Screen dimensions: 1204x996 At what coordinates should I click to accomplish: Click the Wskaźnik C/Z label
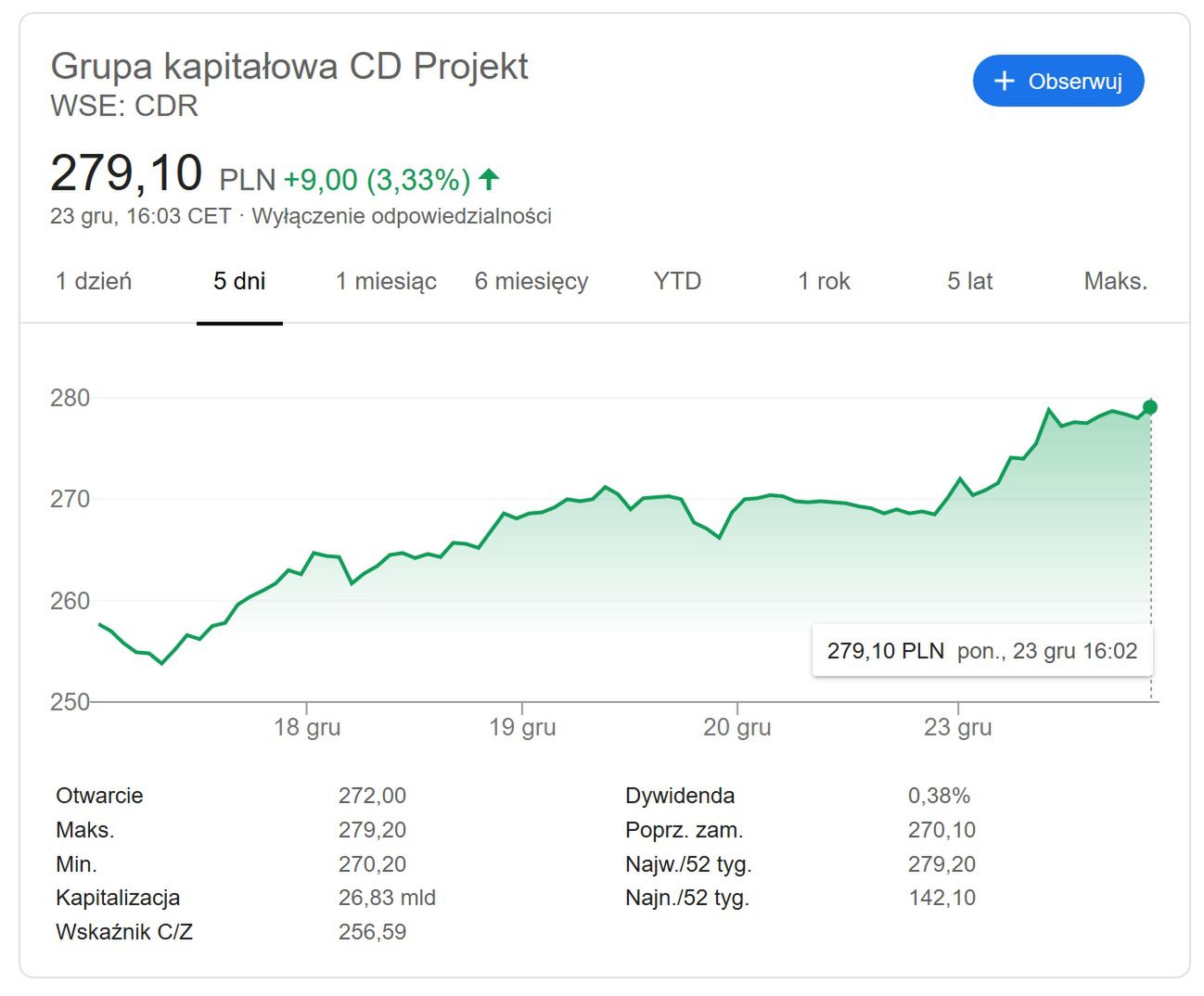(124, 932)
